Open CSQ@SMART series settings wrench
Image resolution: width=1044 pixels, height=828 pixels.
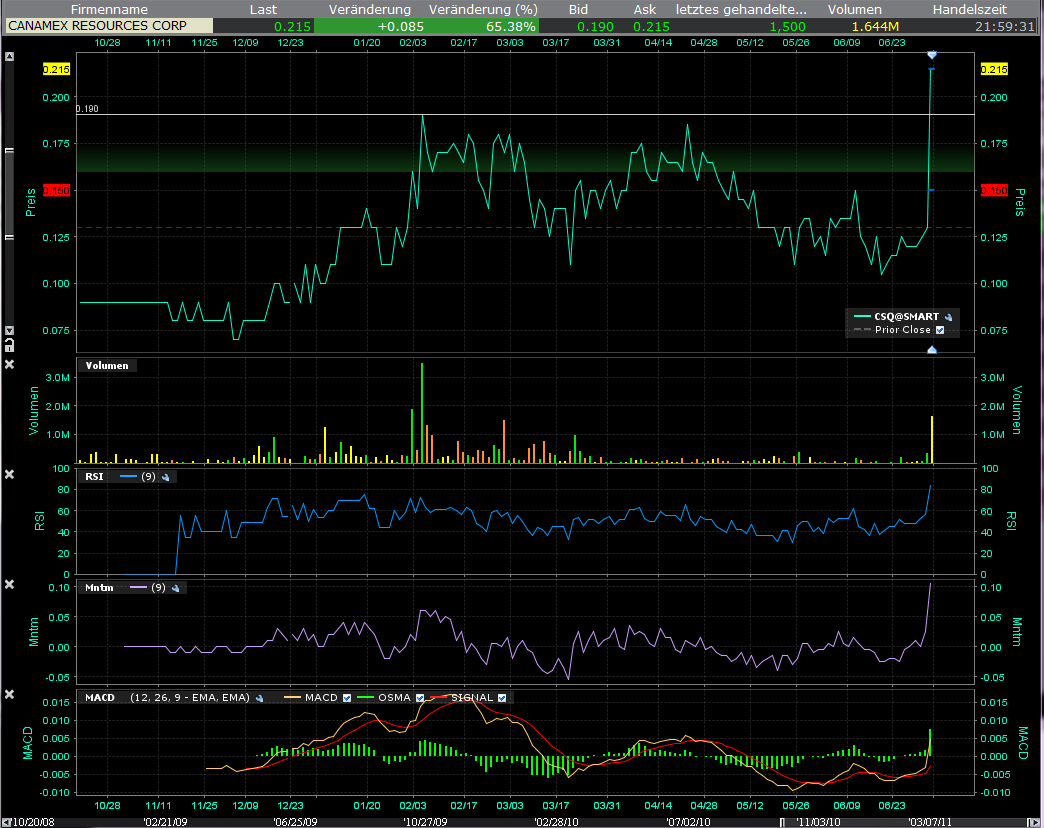[948, 315]
